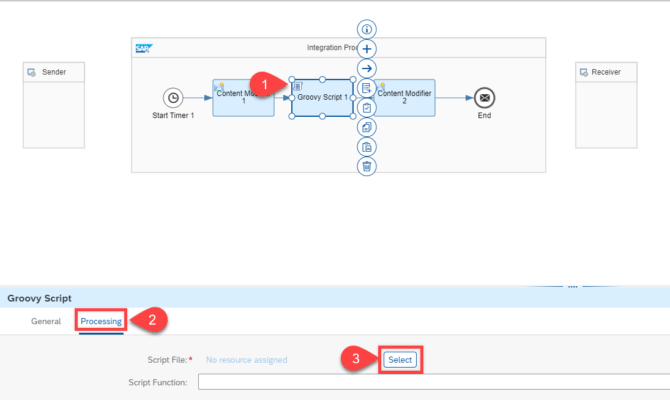Click the Script Function input field

tap(430, 382)
